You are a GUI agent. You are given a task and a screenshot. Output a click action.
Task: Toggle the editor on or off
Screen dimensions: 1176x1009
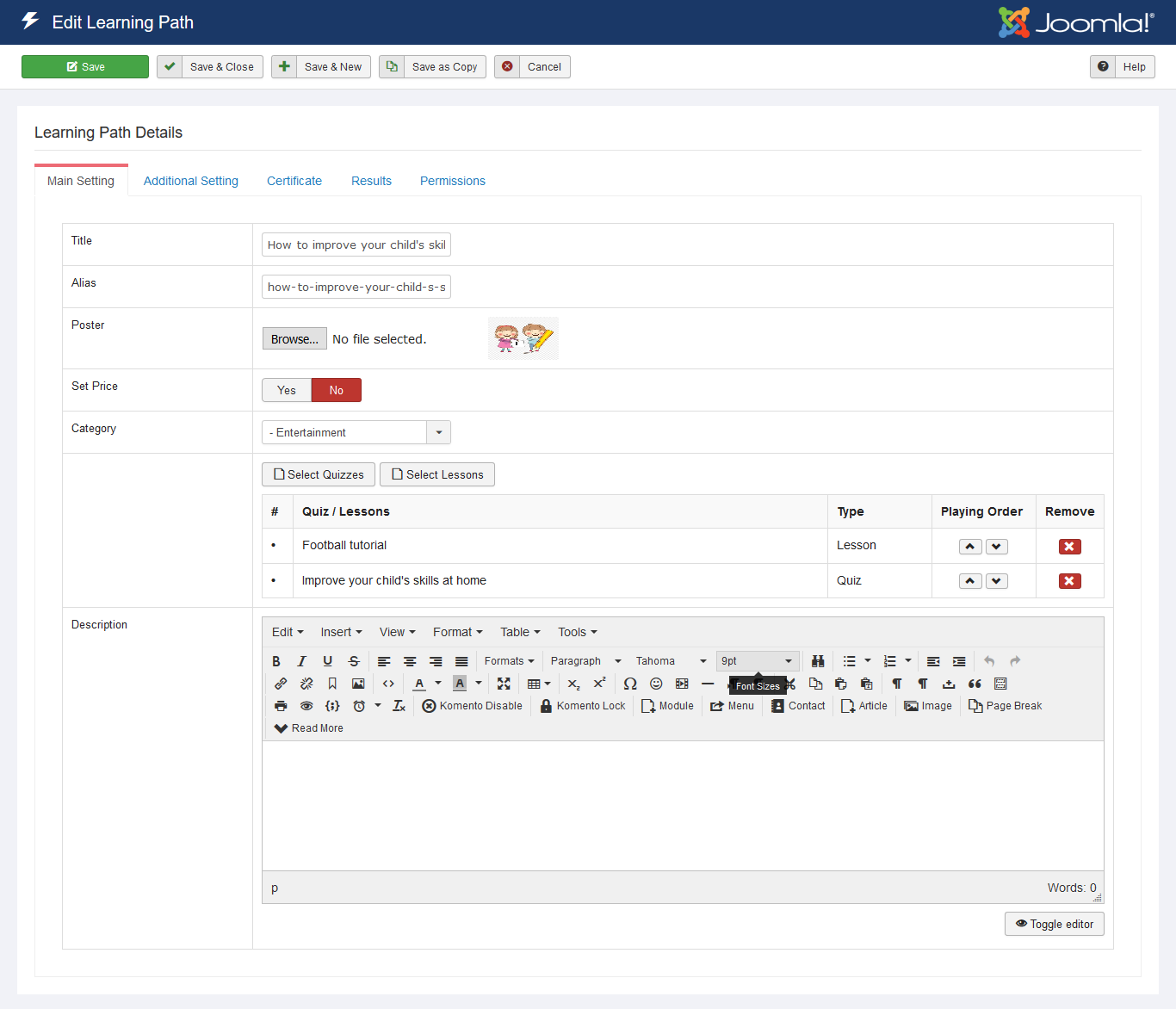1054,924
